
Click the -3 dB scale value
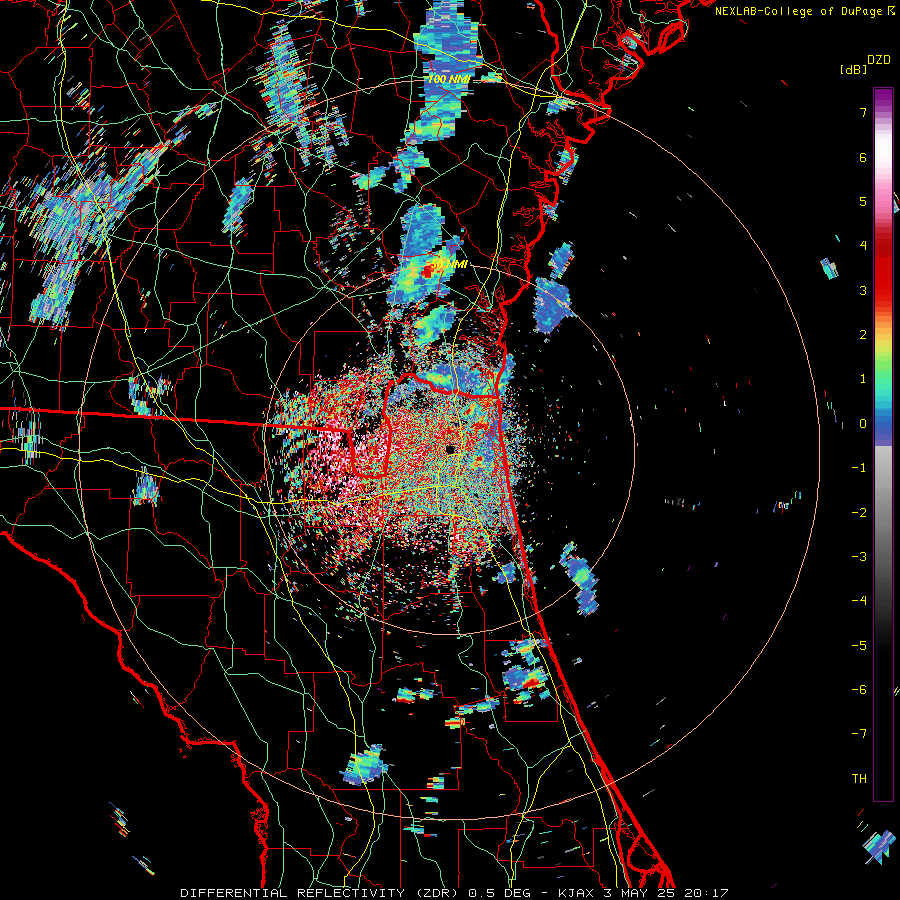click(859, 557)
